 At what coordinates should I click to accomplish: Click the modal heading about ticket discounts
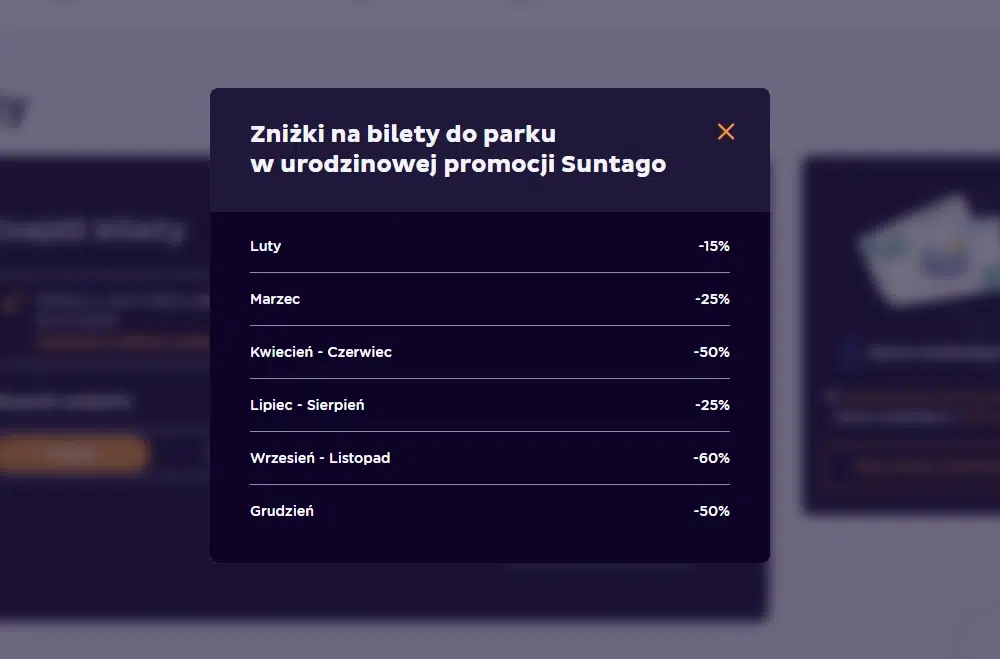[x=458, y=148]
